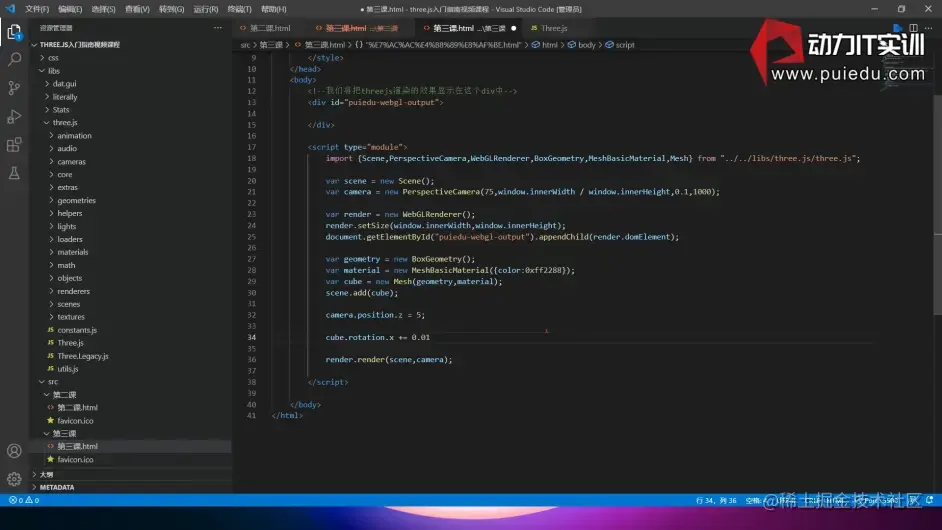Open the Manage gear icon
942x530 pixels.
(x=14, y=479)
